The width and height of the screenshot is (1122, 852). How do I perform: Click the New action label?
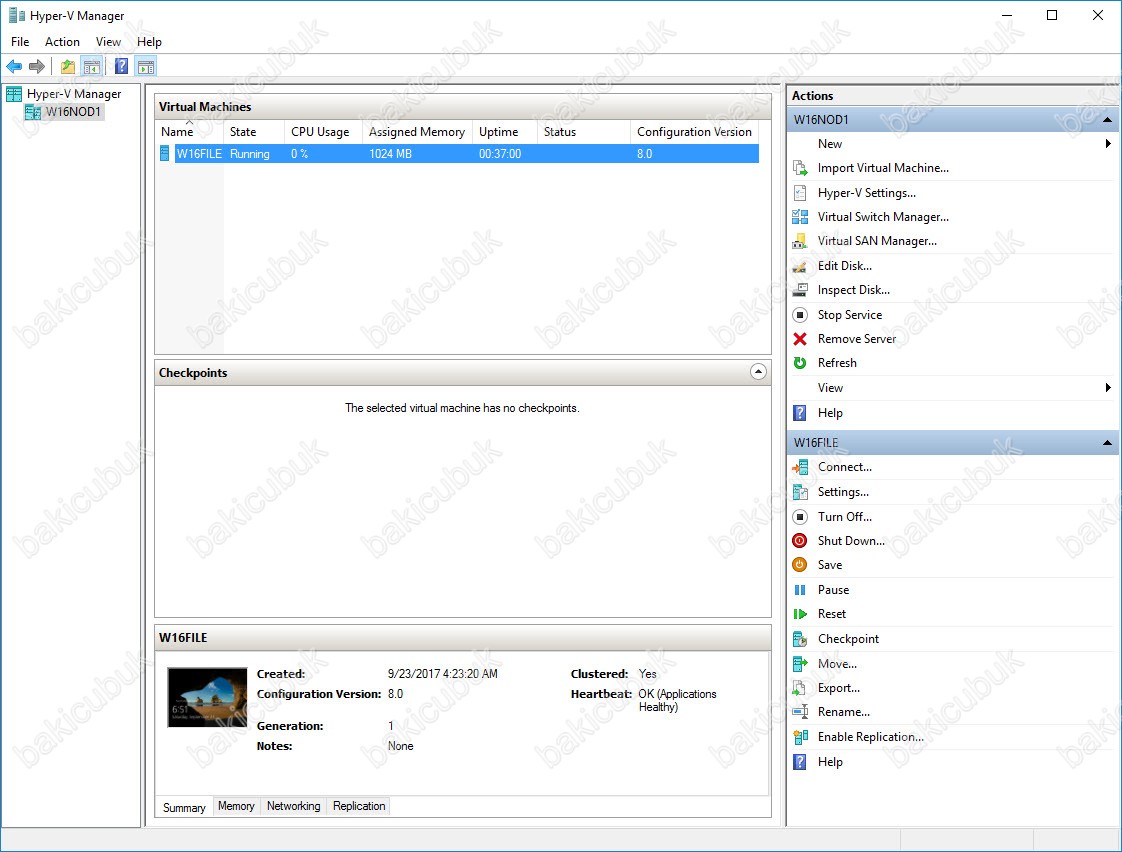point(830,144)
